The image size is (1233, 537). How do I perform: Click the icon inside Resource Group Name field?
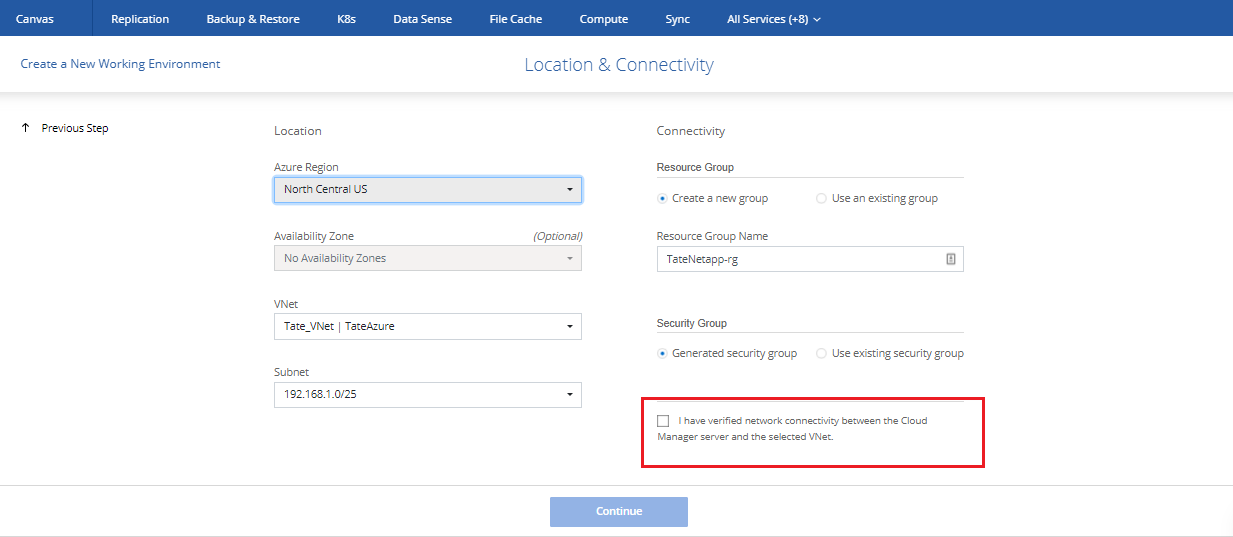pos(950,259)
